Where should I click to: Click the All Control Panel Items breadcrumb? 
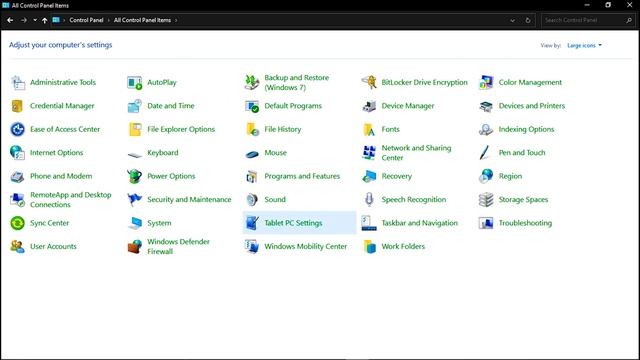point(142,20)
